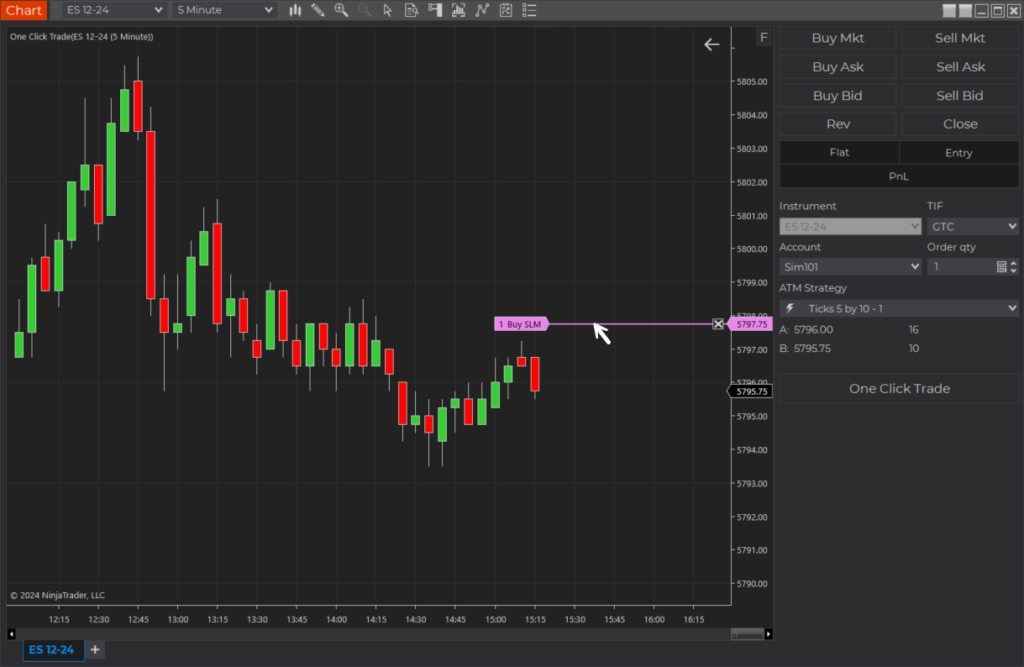Click the back arrow on the chart
Viewport: 1024px width, 667px height.
point(711,44)
